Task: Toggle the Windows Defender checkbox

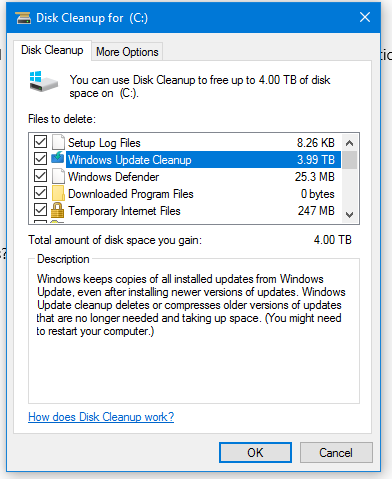Action: pyautogui.click(x=40, y=176)
